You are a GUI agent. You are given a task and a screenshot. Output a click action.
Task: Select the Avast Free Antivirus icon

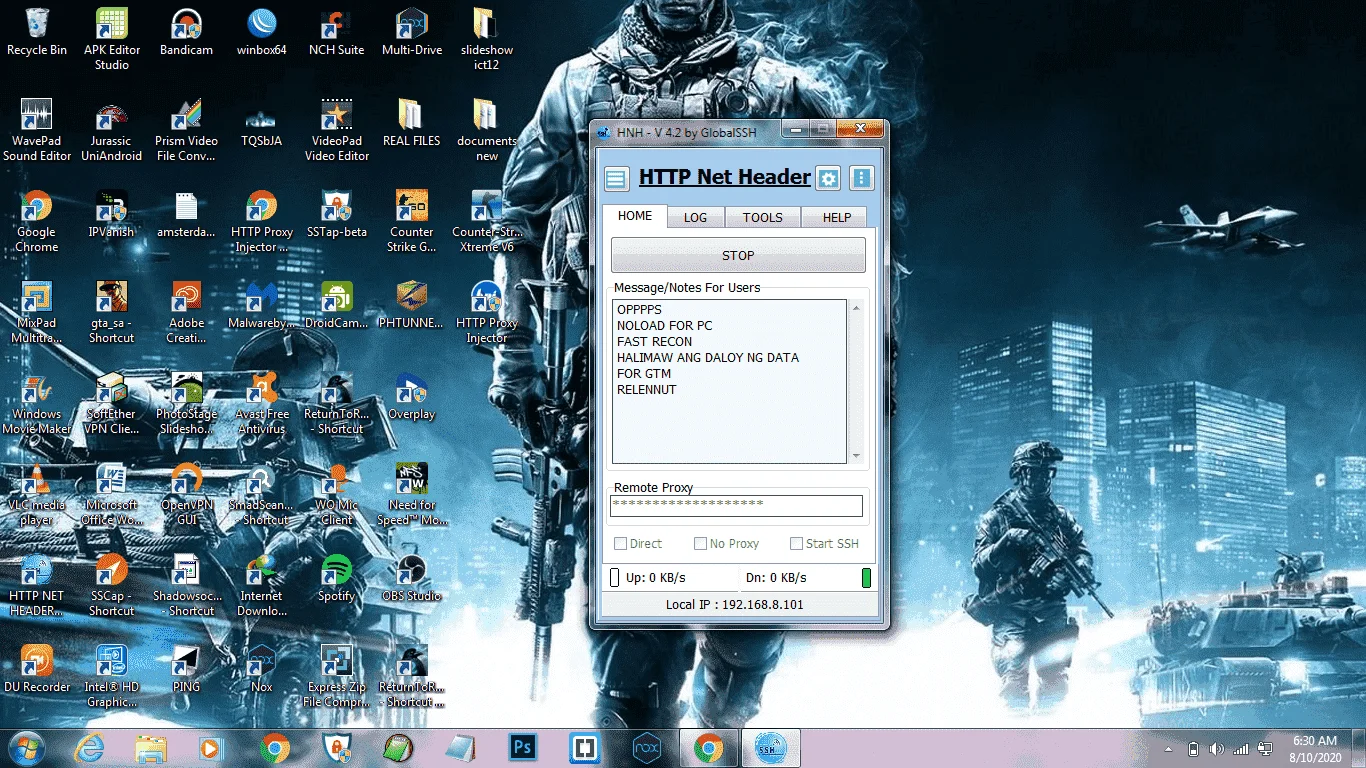[262, 403]
